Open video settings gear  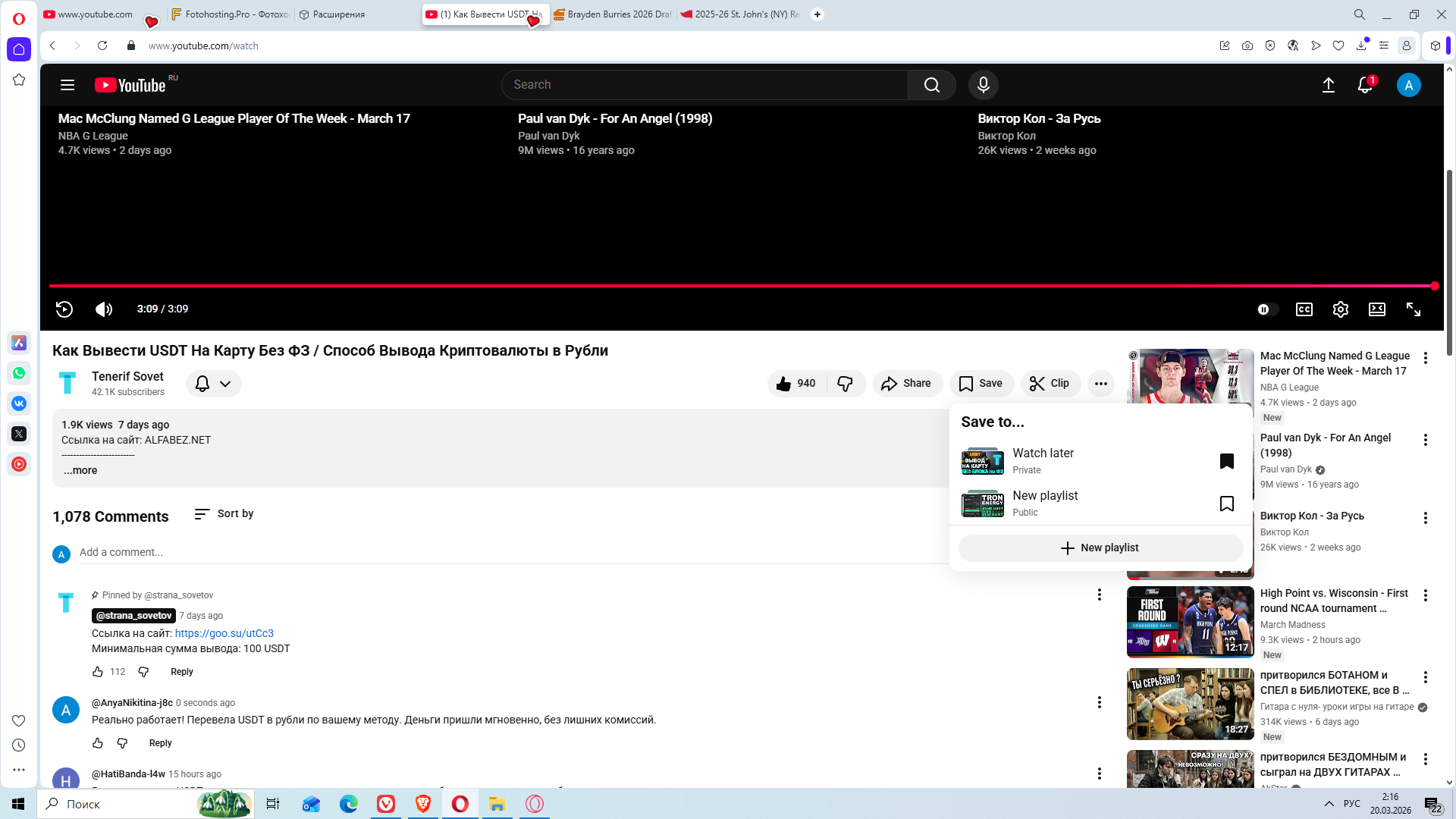[x=1340, y=309]
